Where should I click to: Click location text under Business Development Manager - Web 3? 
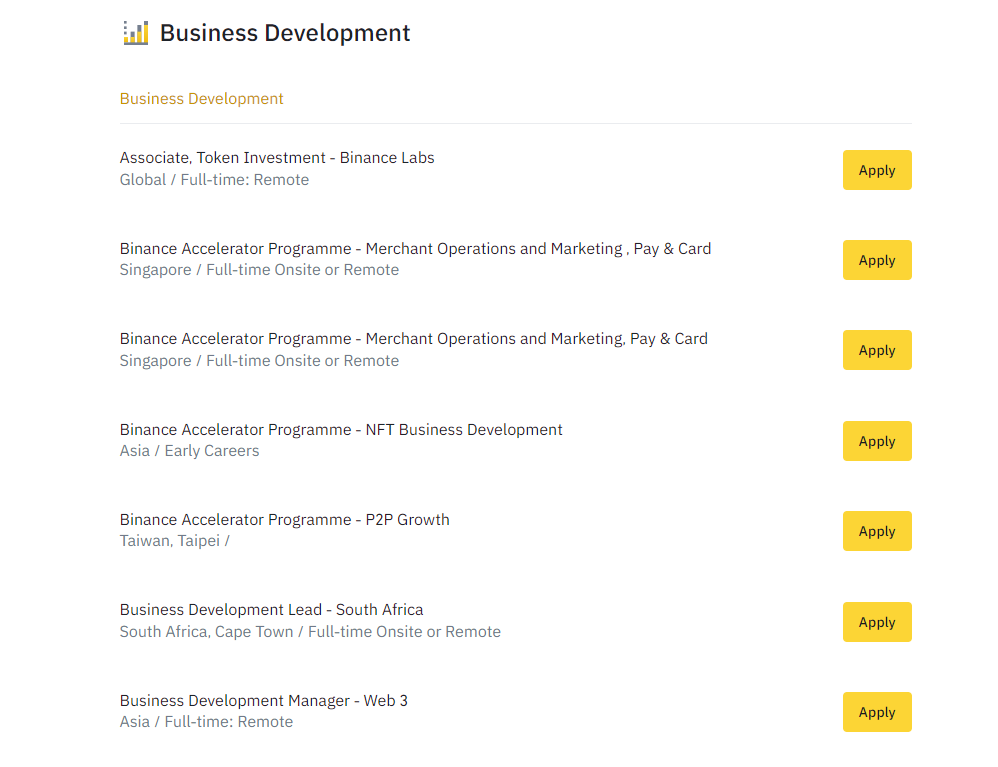(206, 722)
